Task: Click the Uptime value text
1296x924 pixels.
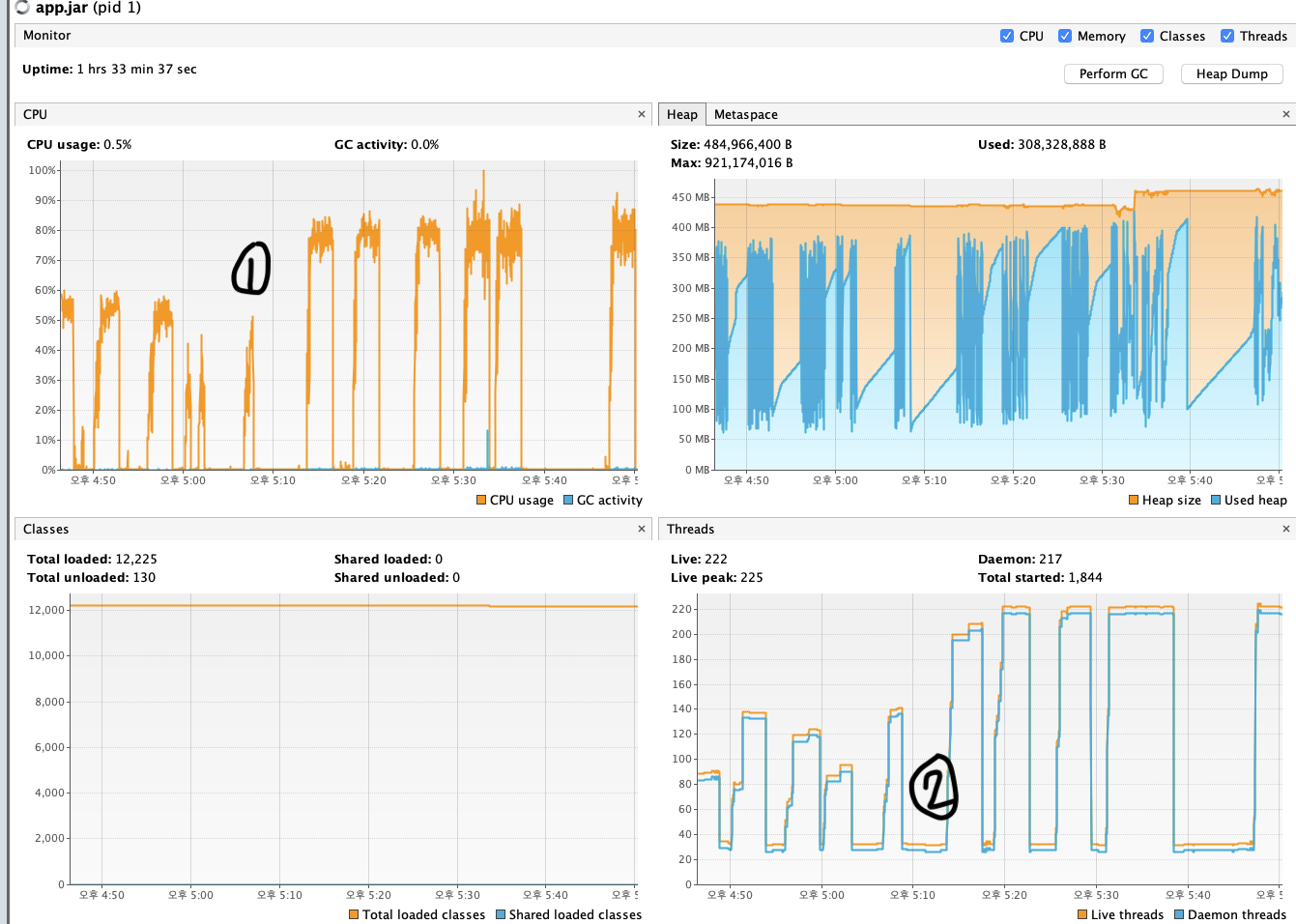Action: point(136,70)
